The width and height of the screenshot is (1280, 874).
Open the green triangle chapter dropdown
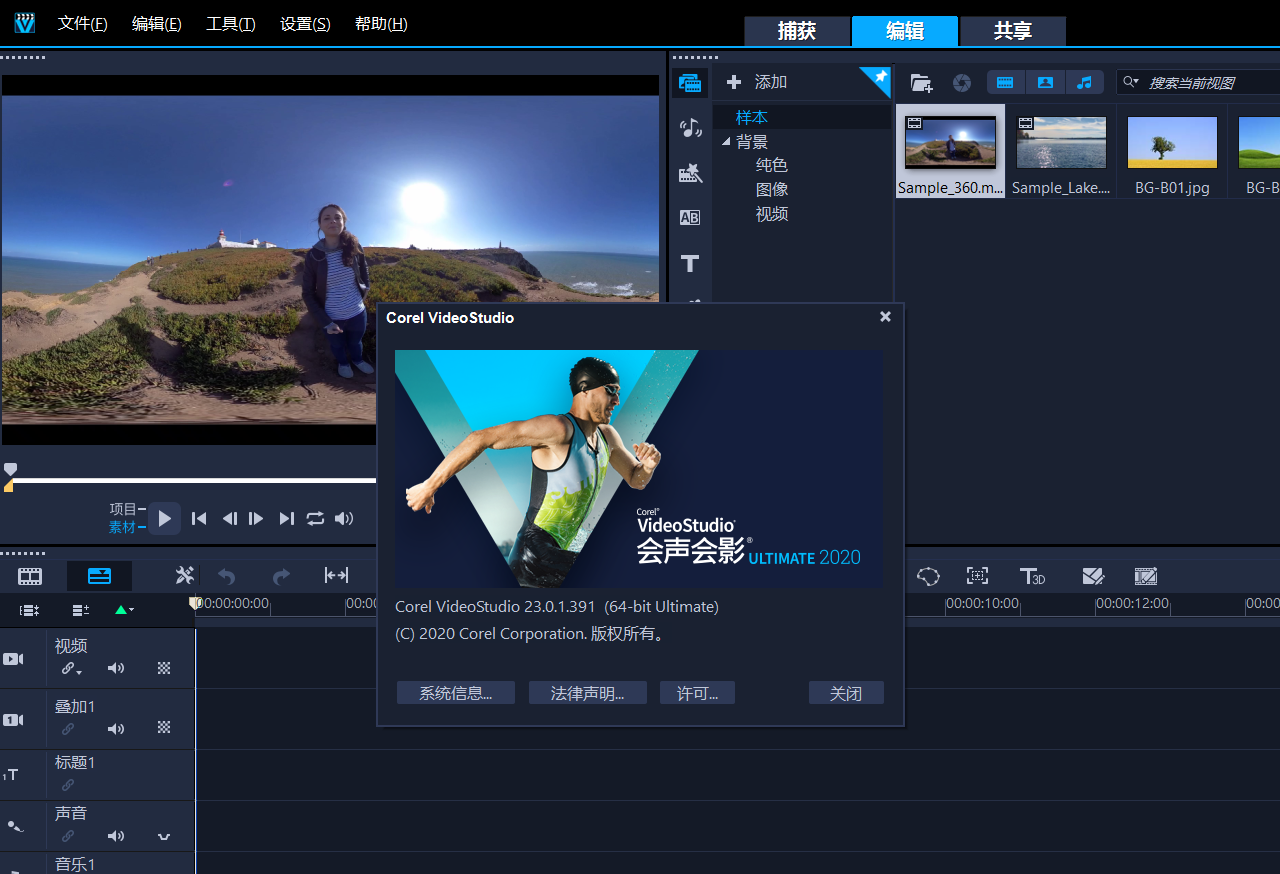[x=124, y=609]
